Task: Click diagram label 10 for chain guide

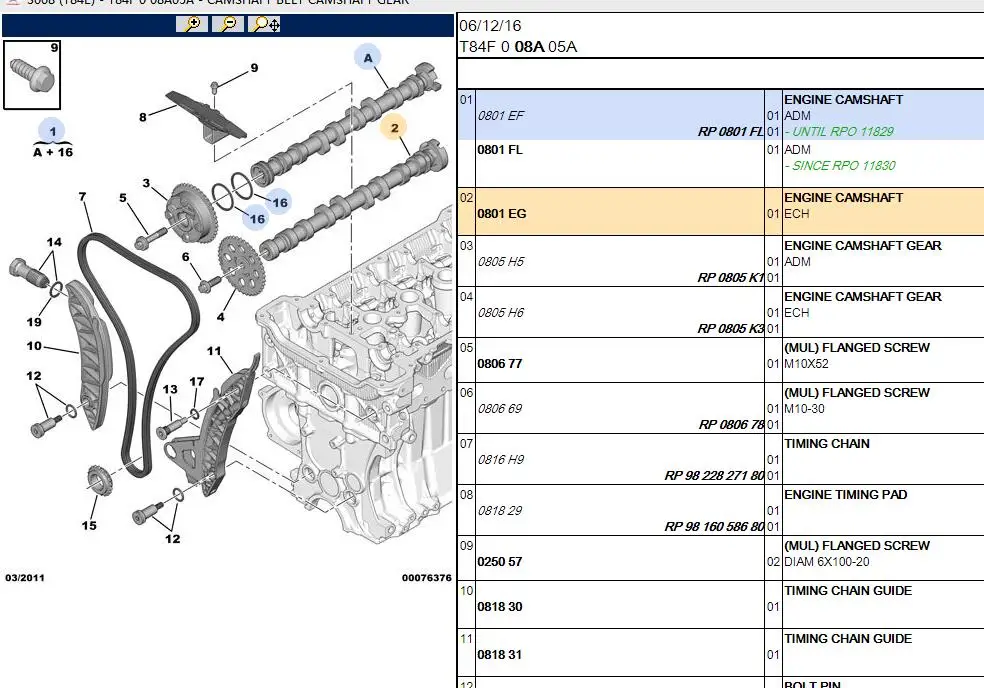Action: pyautogui.click(x=35, y=346)
